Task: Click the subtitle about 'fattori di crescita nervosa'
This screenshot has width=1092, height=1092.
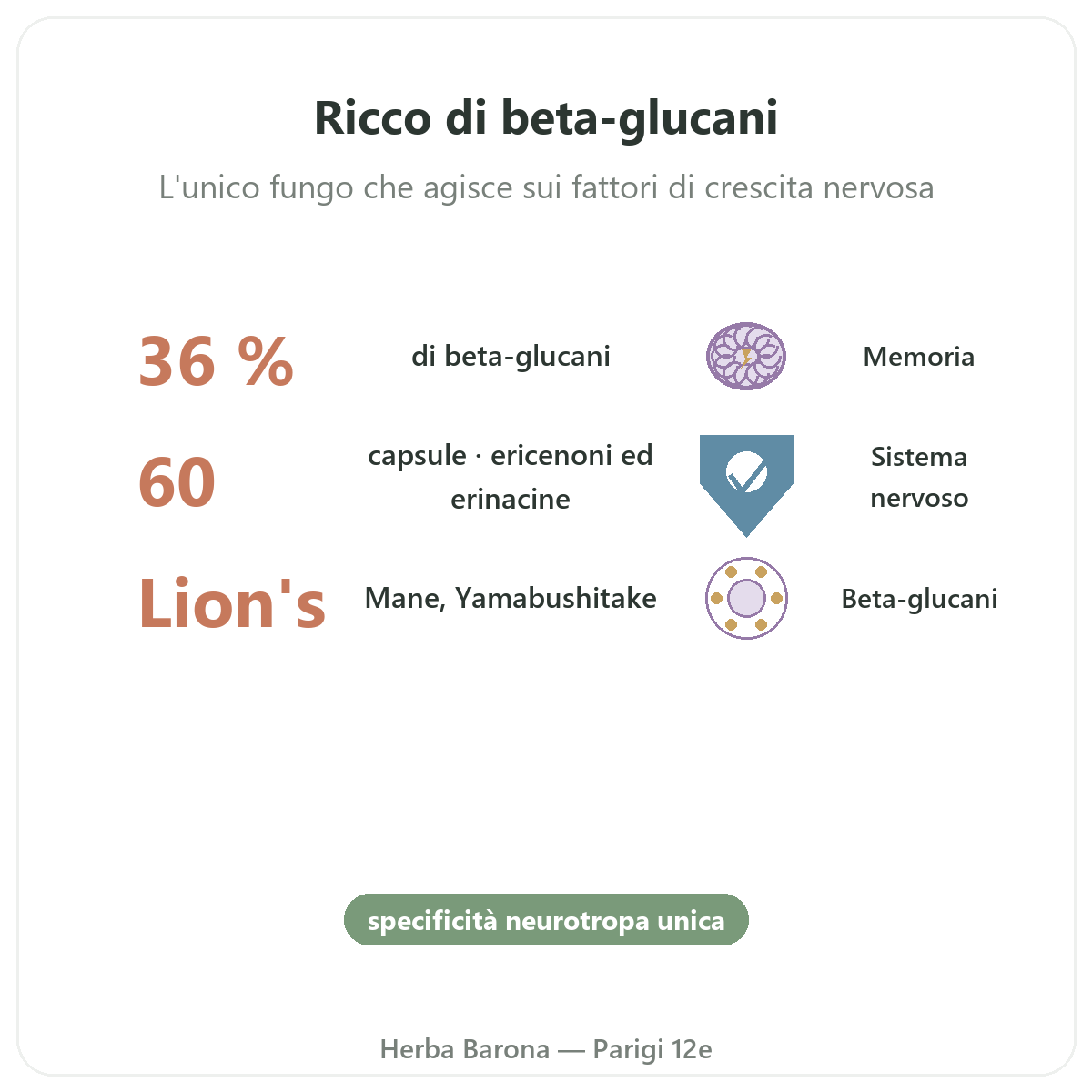Action: coord(546,188)
